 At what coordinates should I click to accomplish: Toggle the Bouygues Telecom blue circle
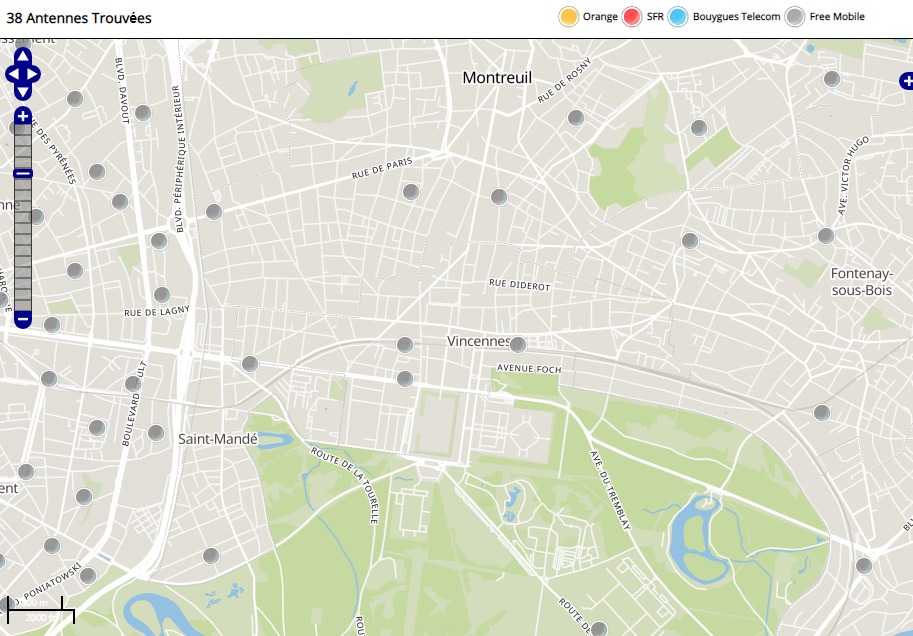(678, 17)
